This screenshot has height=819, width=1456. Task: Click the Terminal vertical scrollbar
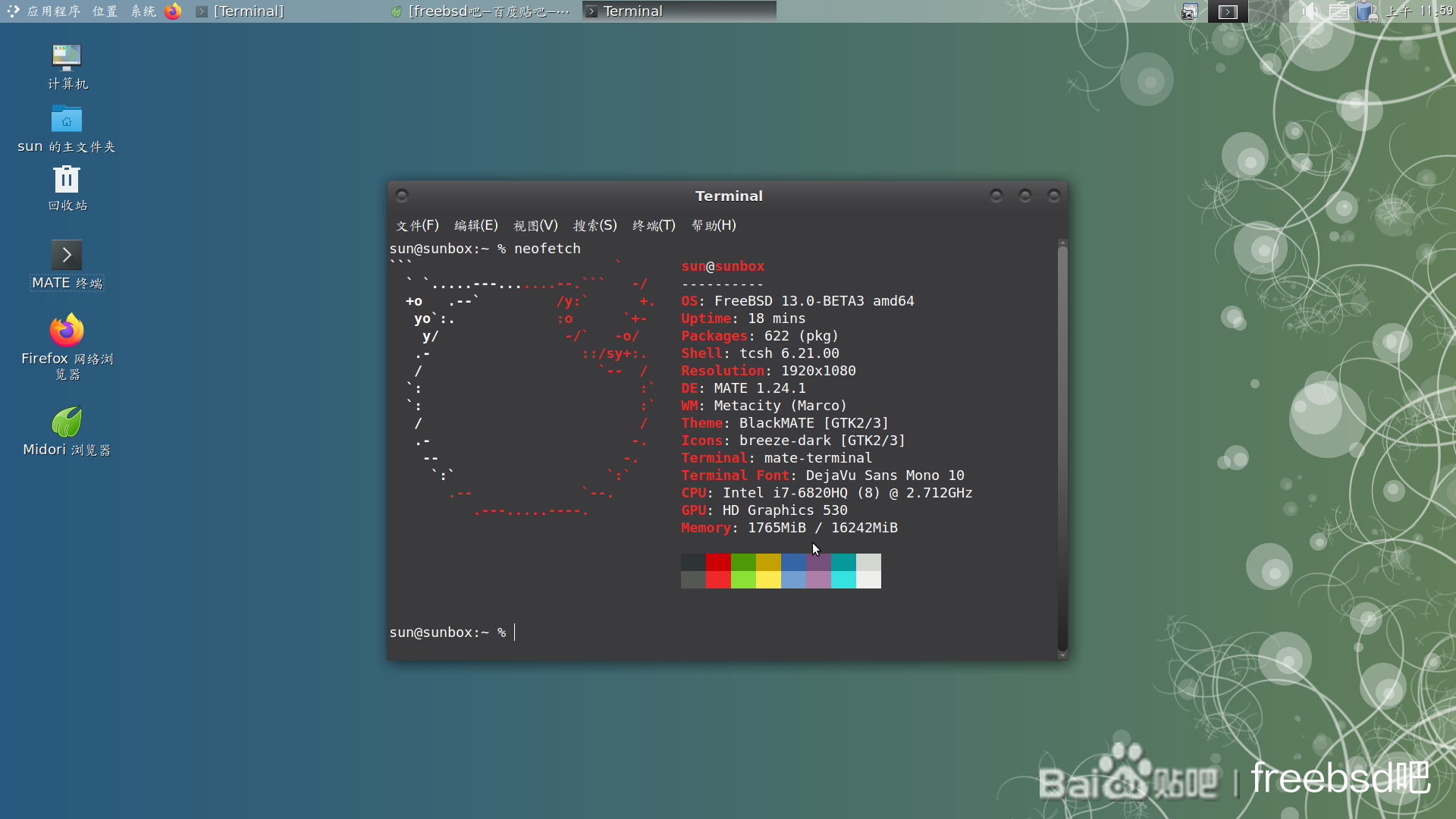[1062, 449]
